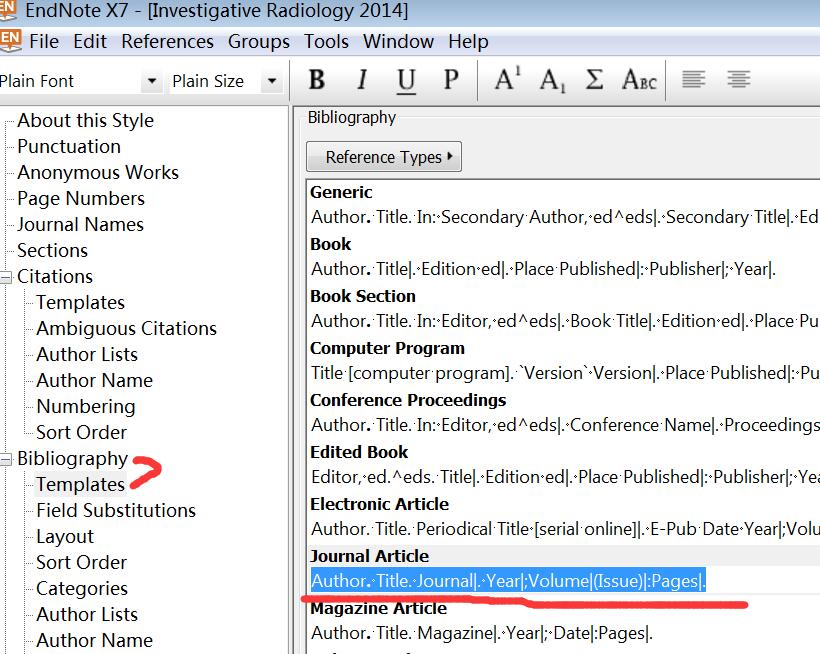Open the Edit menu
The height and width of the screenshot is (654, 820).
click(90, 41)
